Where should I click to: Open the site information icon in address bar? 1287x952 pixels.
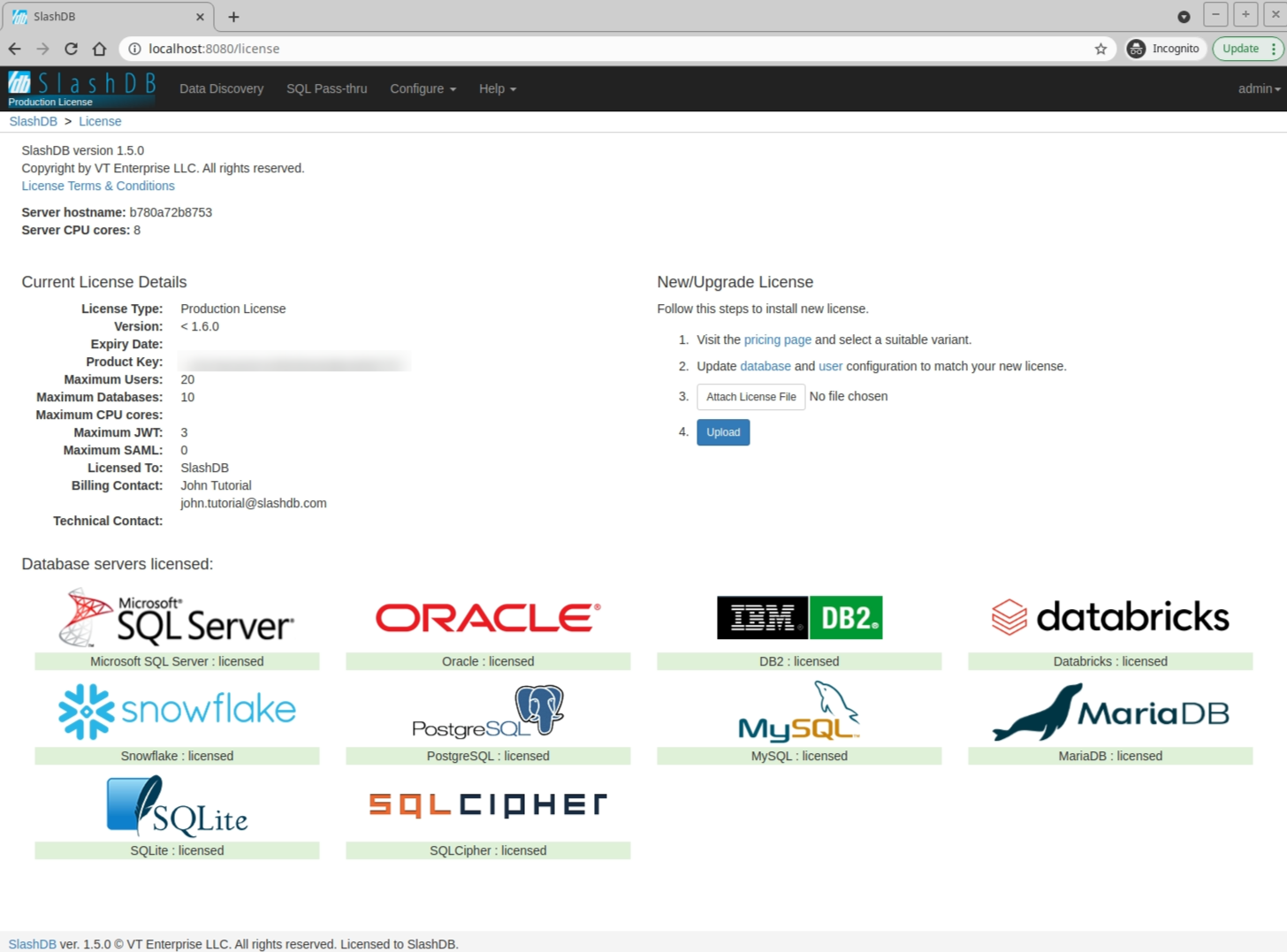(134, 49)
